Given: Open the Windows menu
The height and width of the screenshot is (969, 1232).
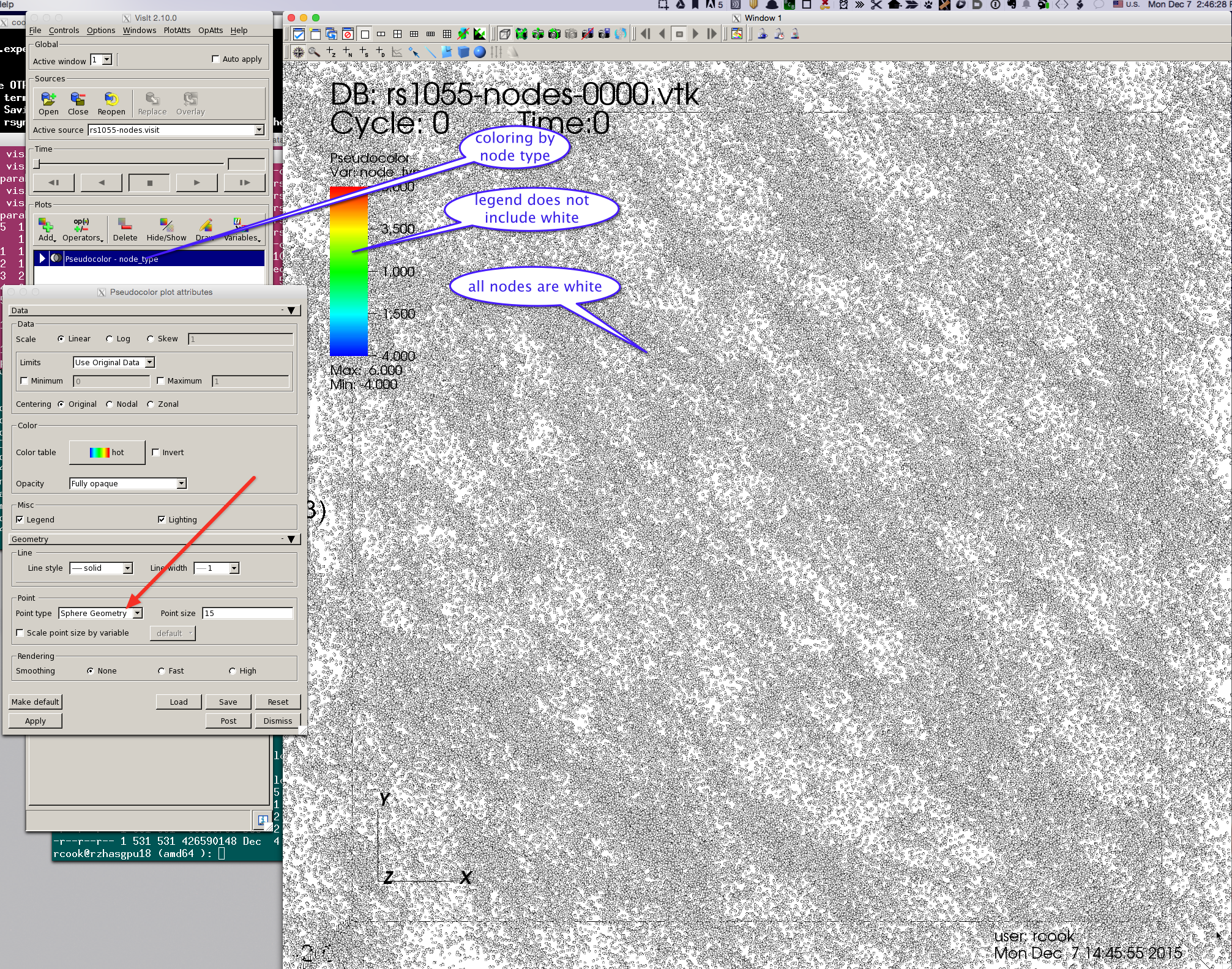Looking at the screenshot, I should tap(140, 31).
